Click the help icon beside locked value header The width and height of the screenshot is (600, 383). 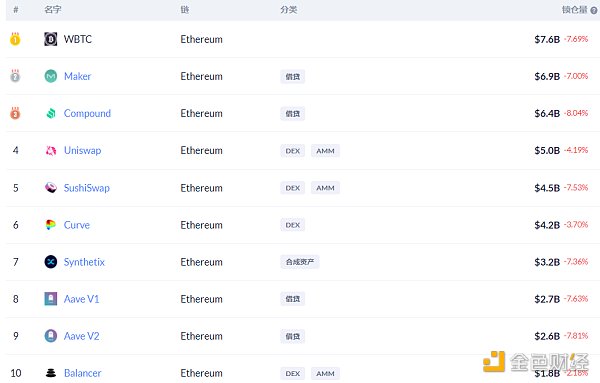coord(594,10)
